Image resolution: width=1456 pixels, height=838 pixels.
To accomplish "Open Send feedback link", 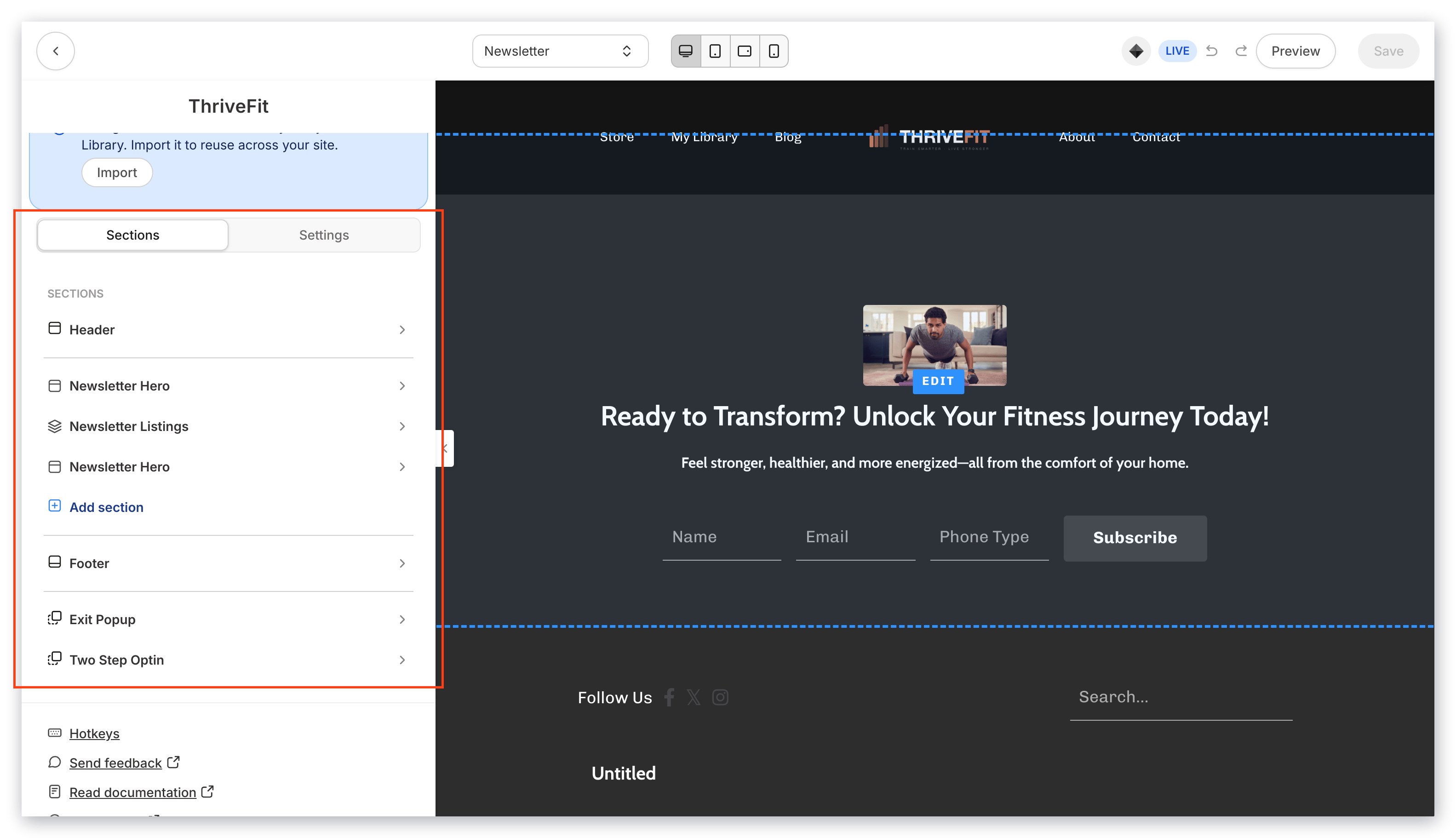I will pyautogui.click(x=116, y=763).
